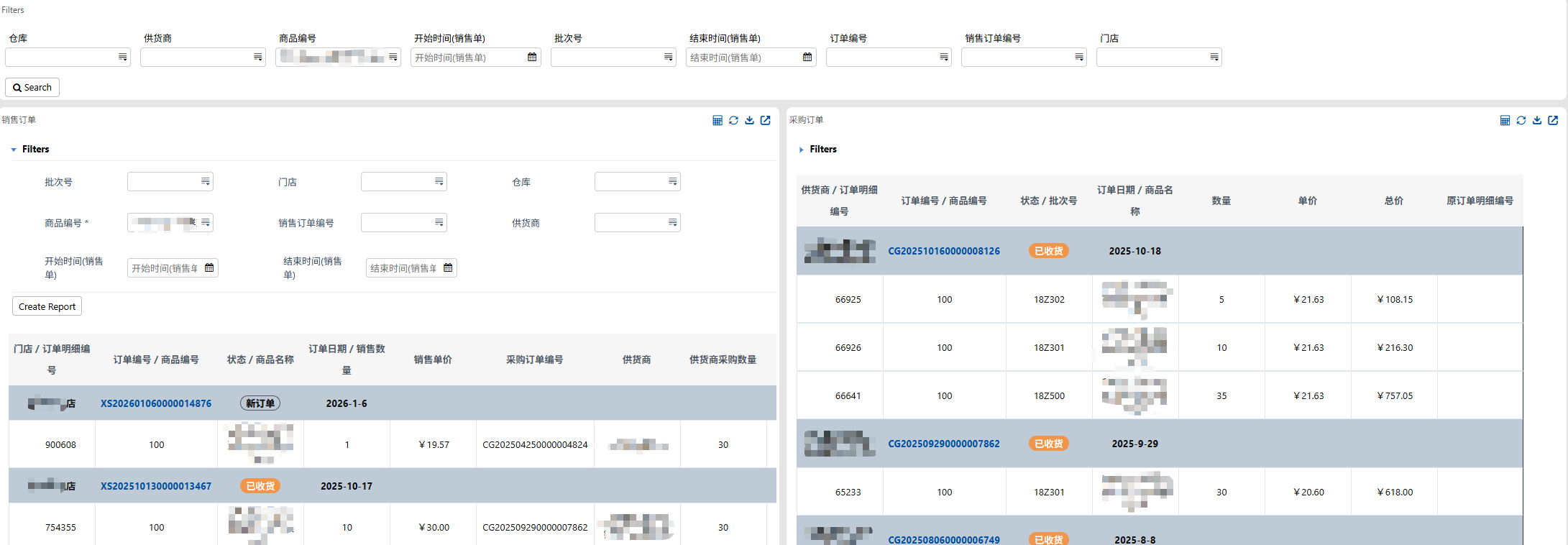
Task: Open list icon of top 门店 field
Action: [1214, 57]
